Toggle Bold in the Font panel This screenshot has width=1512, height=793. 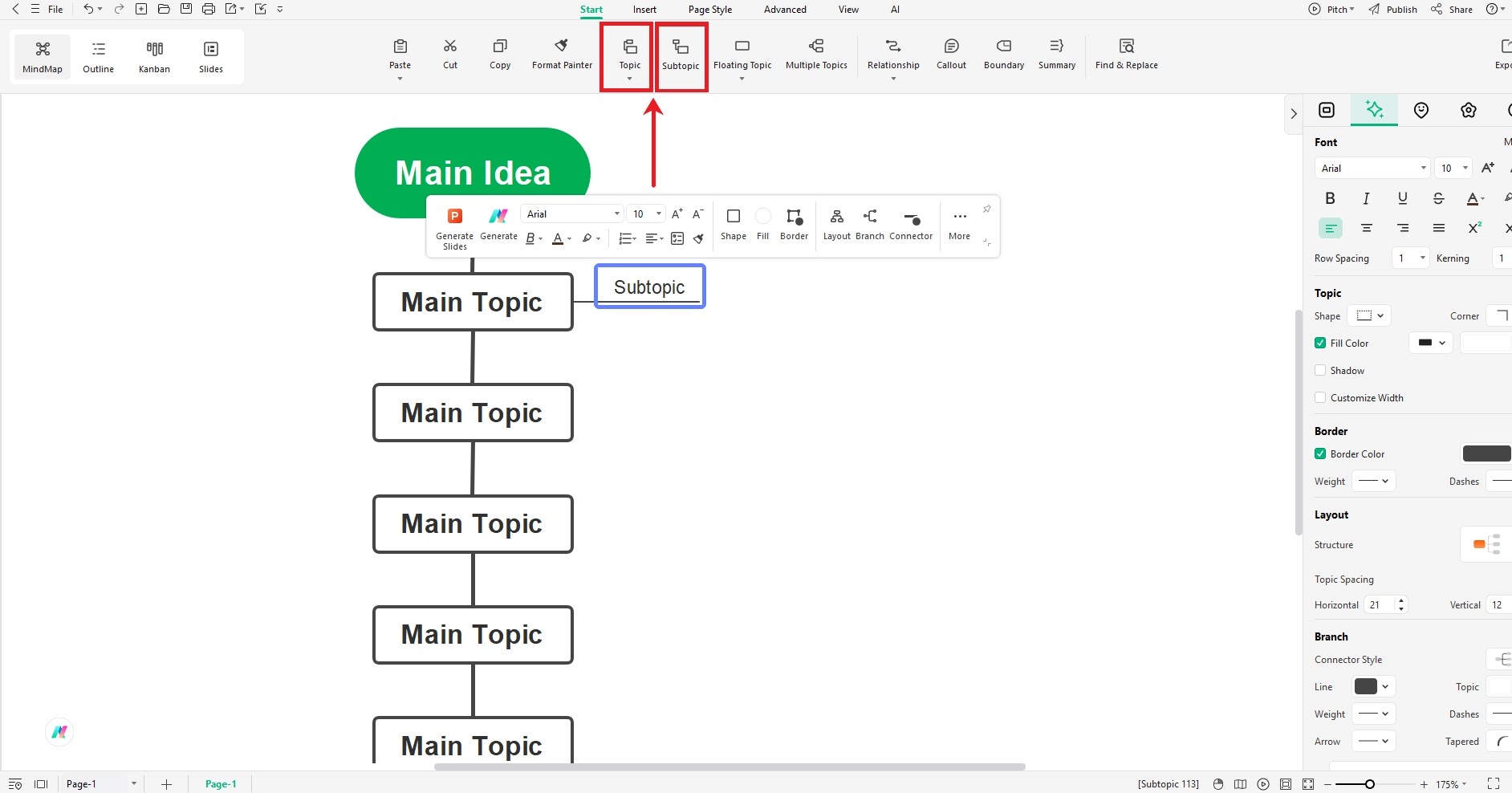click(x=1330, y=198)
